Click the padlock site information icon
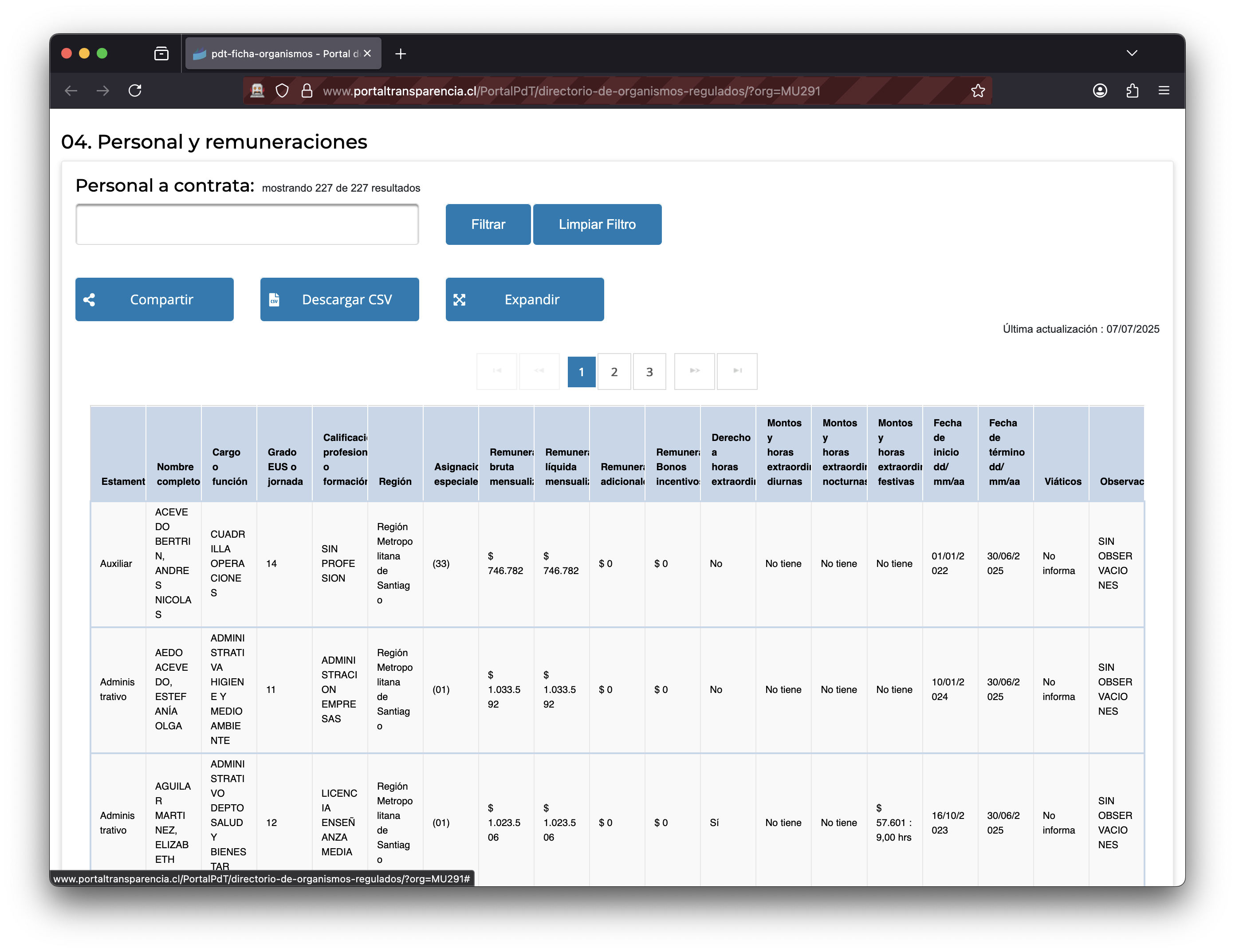Image resolution: width=1235 pixels, height=952 pixels. pos(307,90)
